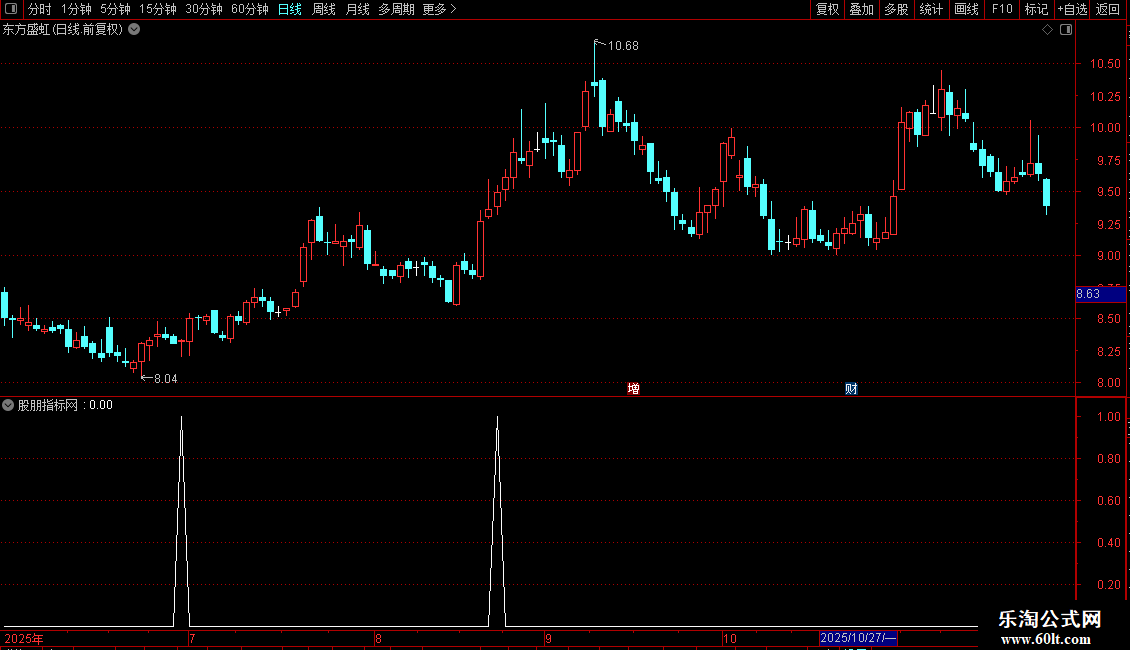Expand the 更多 periods menu
The width and height of the screenshot is (1130, 650).
(x=439, y=9)
